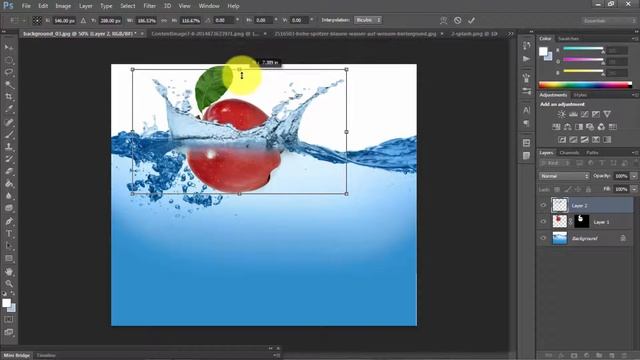The image size is (640, 360).
Task: Click the foreground color swatch in toolbox
Action: 6,303
